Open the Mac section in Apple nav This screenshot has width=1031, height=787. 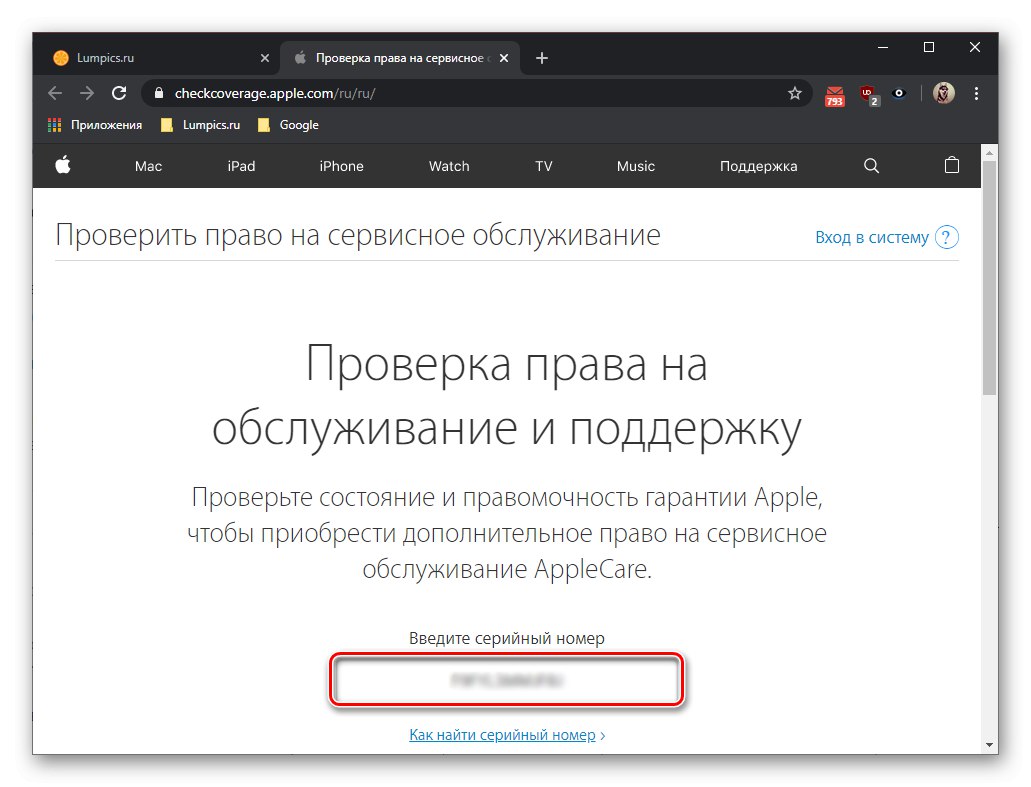click(148, 166)
